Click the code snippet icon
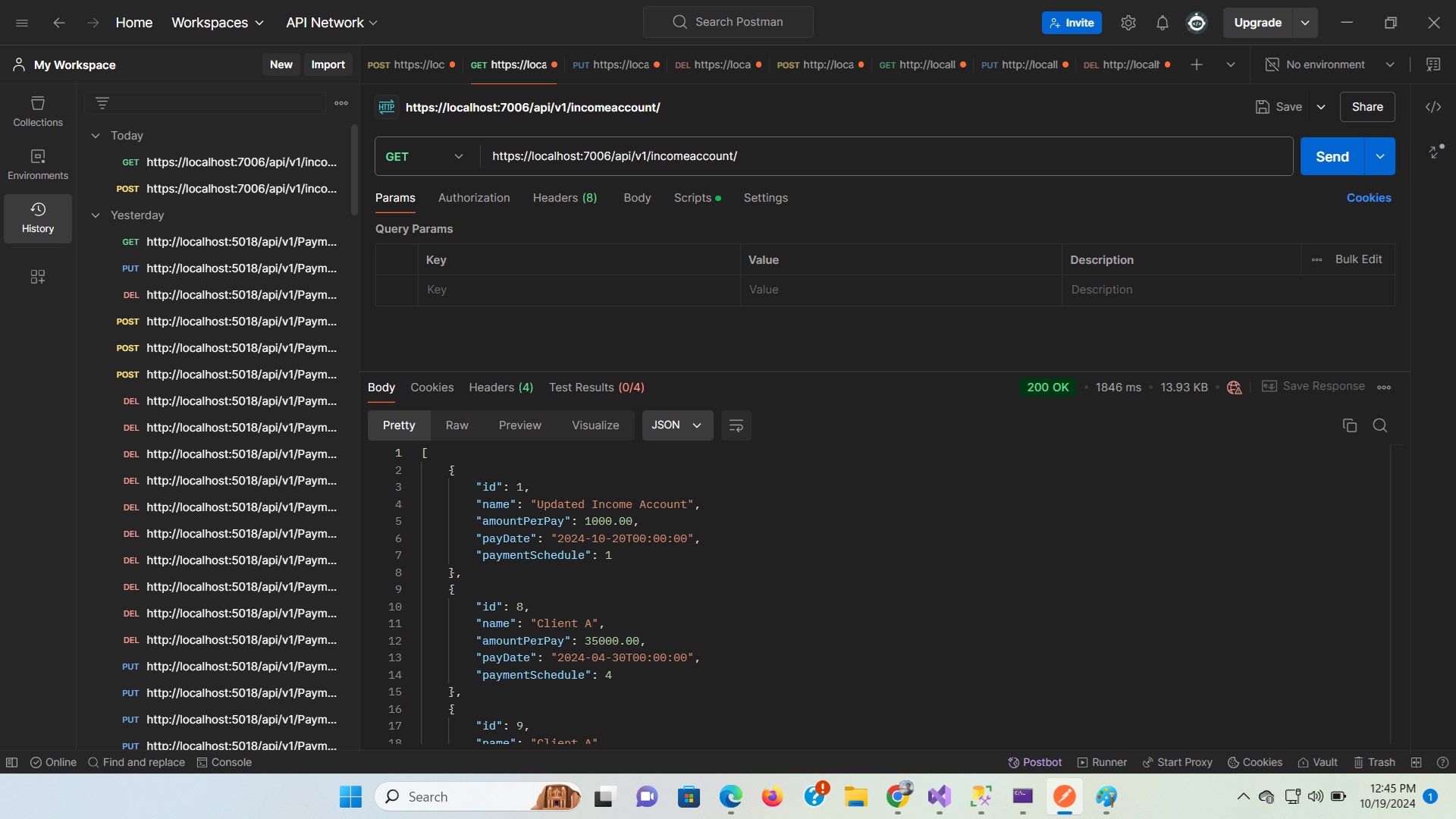 click(1432, 107)
